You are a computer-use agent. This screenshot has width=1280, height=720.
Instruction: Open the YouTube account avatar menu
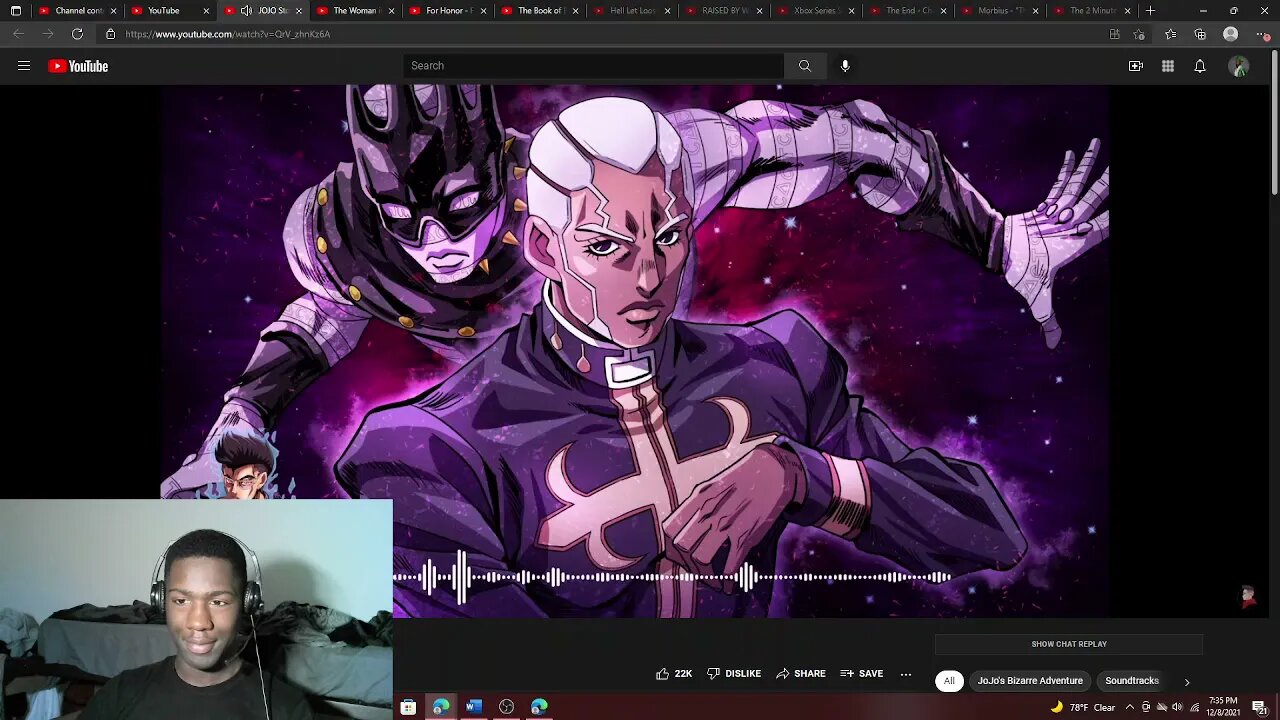coord(1239,66)
